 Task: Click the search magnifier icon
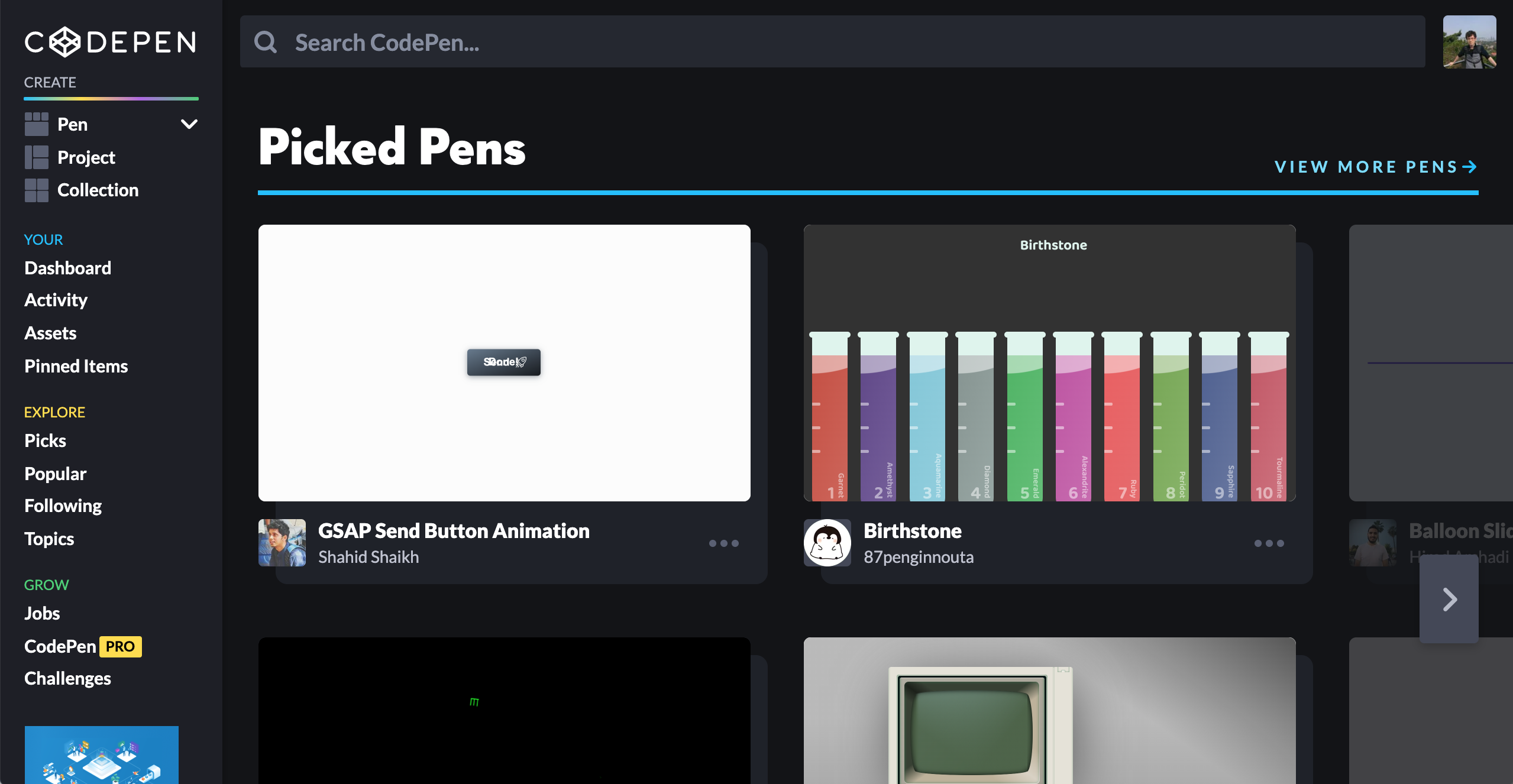coord(266,41)
